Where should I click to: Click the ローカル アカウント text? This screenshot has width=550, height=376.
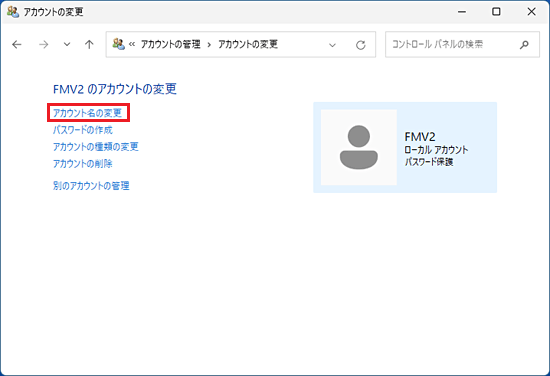(436, 150)
